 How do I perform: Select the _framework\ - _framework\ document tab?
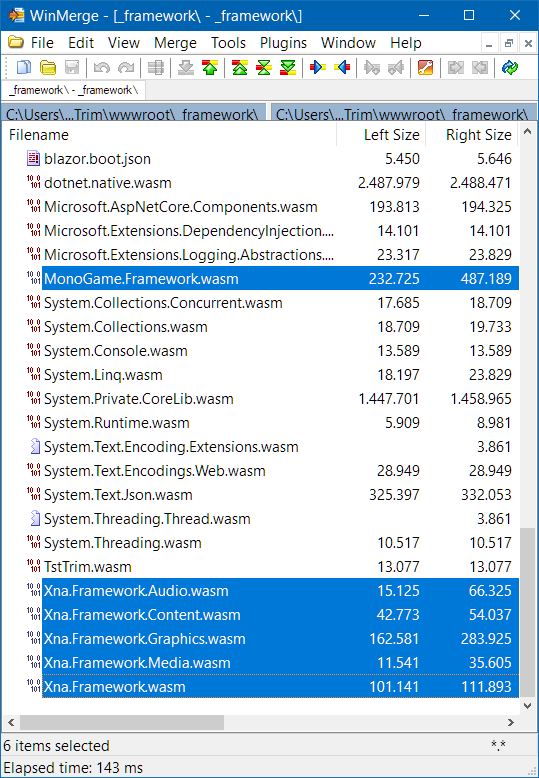pyautogui.click(x=73, y=90)
